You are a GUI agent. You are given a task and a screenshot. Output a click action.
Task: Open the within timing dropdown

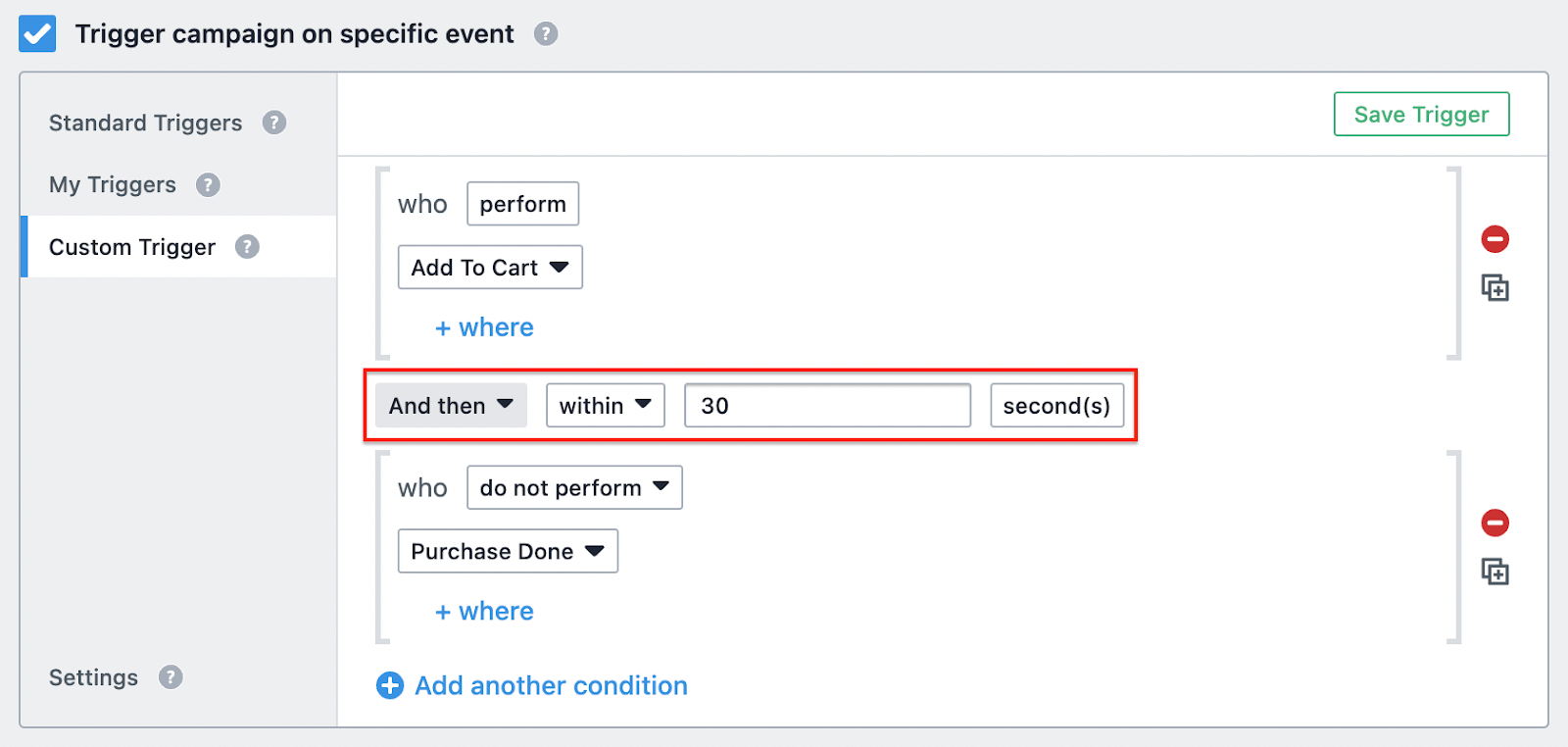click(x=606, y=406)
